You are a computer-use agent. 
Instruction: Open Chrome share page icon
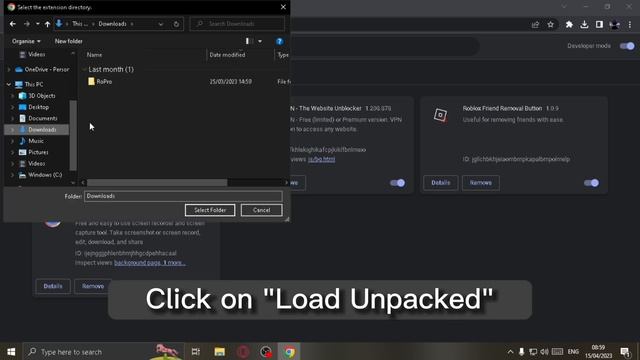(535, 25)
